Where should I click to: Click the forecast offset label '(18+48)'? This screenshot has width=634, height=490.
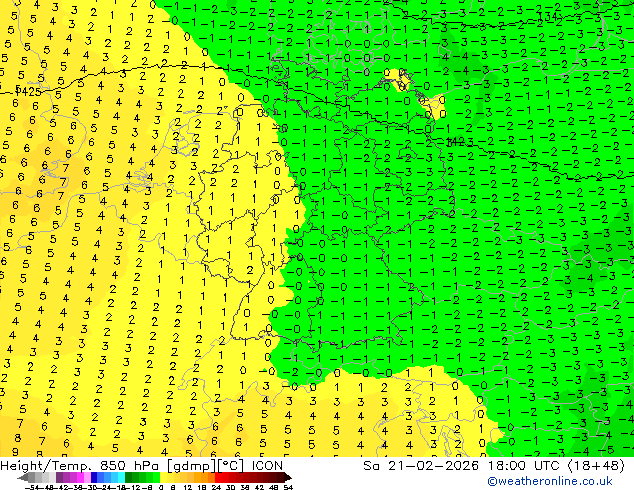click(x=596, y=466)
